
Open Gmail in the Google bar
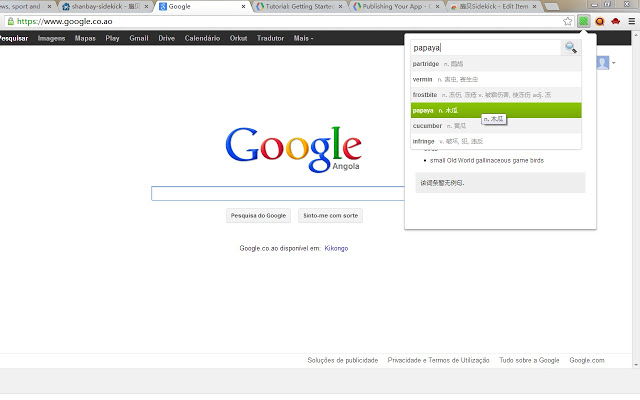(x=139, y=38)
